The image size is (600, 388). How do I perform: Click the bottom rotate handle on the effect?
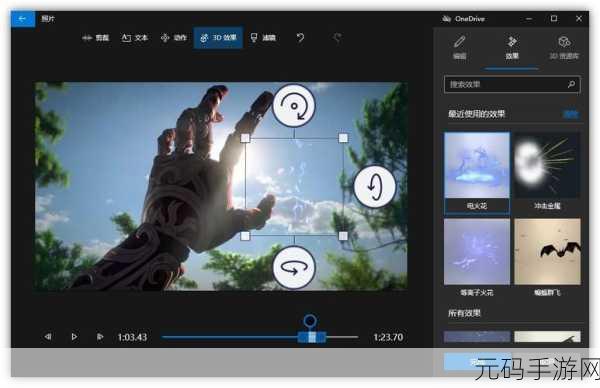(294, 267)
